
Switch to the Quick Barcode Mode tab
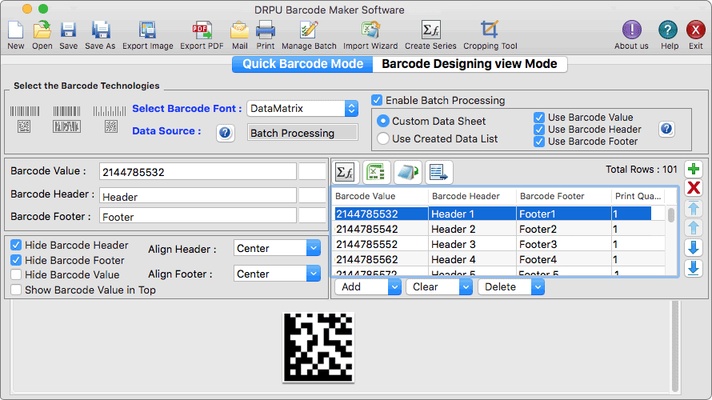(x=302, y=64)
